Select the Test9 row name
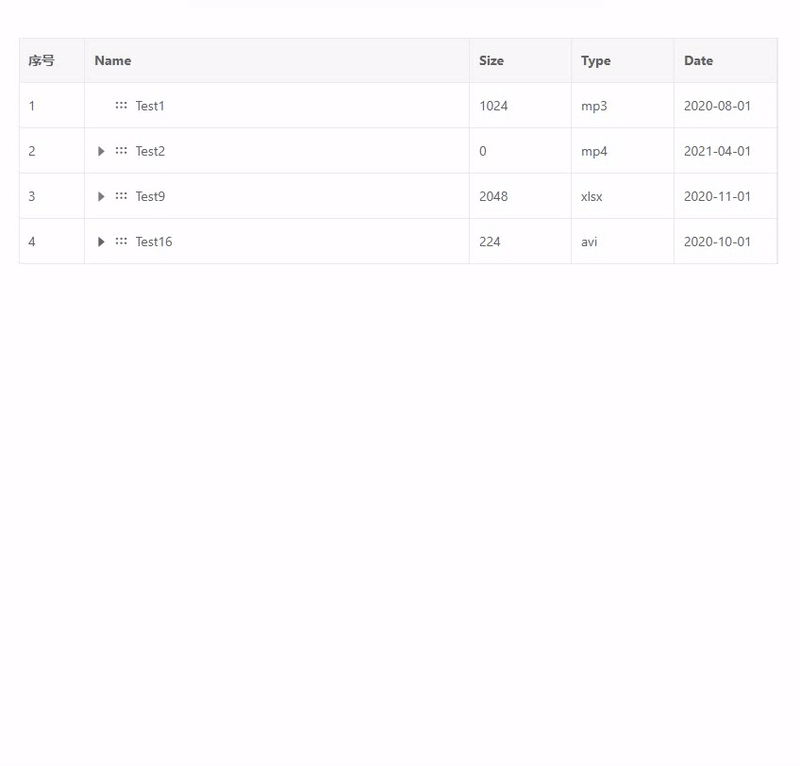The width and height of the screenshot is (800, 766). [x=150, y=196]
